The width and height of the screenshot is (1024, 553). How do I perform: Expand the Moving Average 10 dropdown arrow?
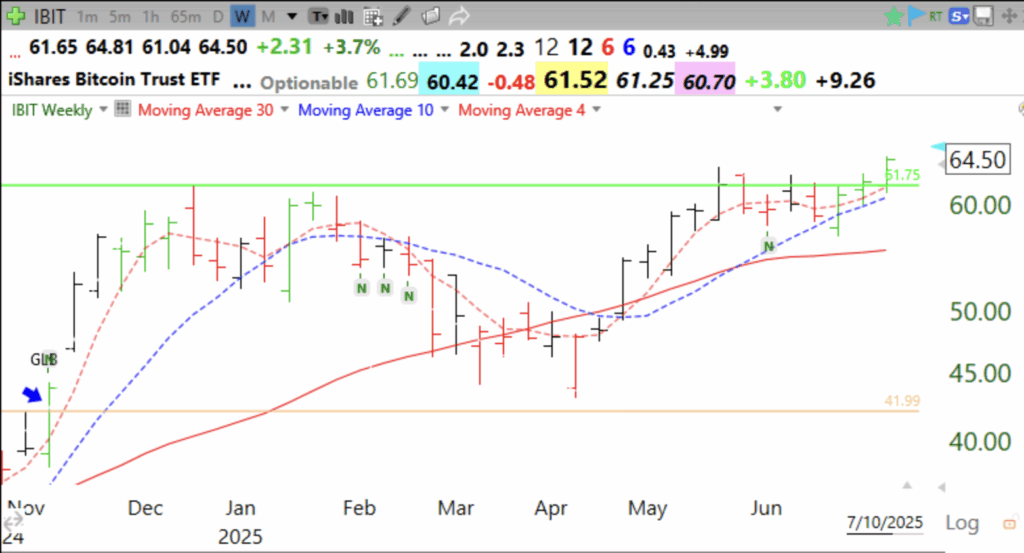[x=445, y=110]
